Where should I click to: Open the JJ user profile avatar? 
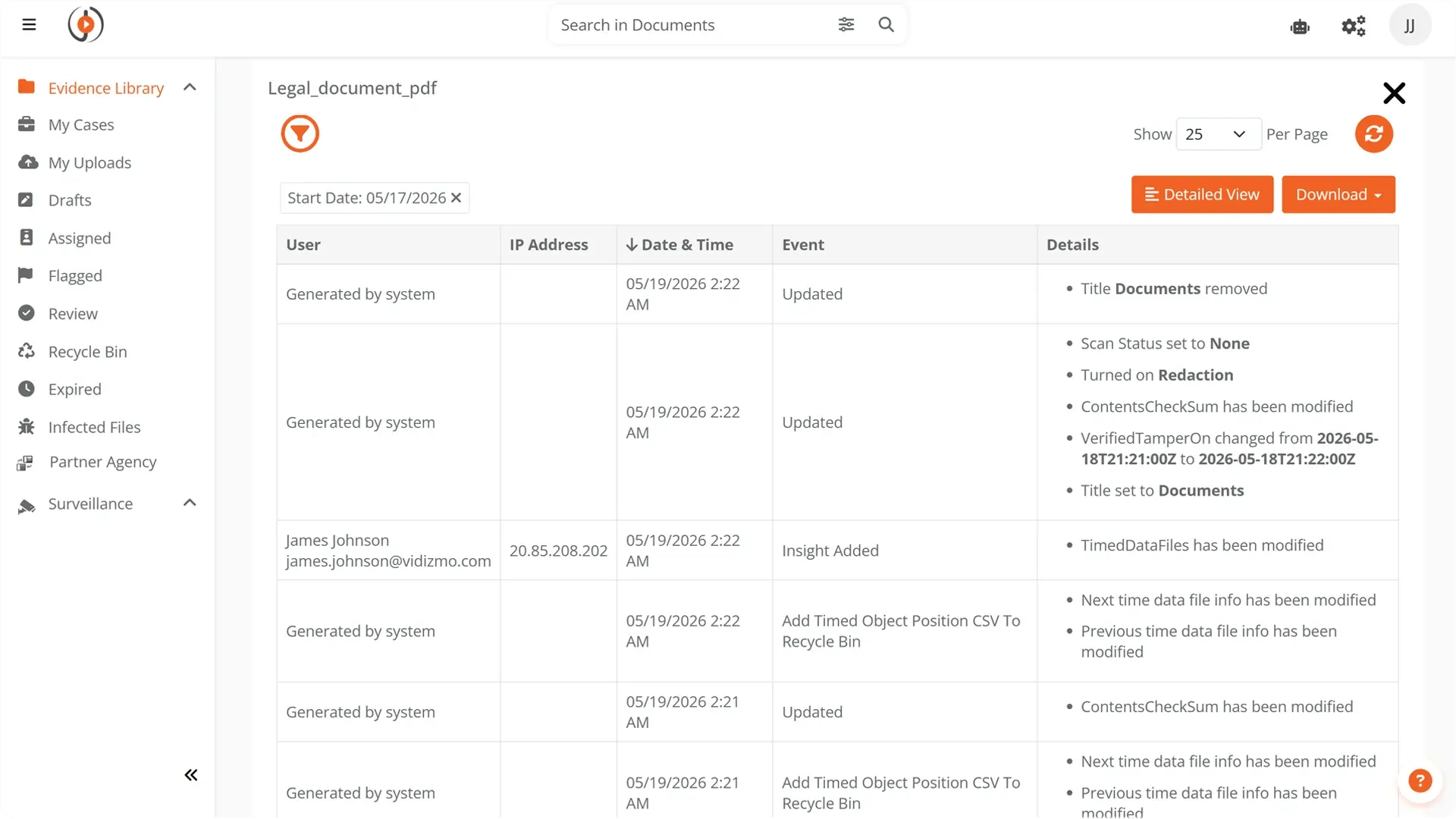click(x=1410, y=26)
